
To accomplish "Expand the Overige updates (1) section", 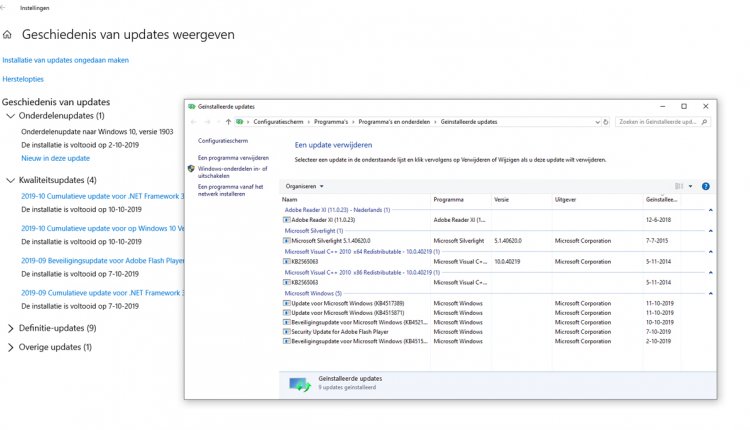I will click(10, 347).
